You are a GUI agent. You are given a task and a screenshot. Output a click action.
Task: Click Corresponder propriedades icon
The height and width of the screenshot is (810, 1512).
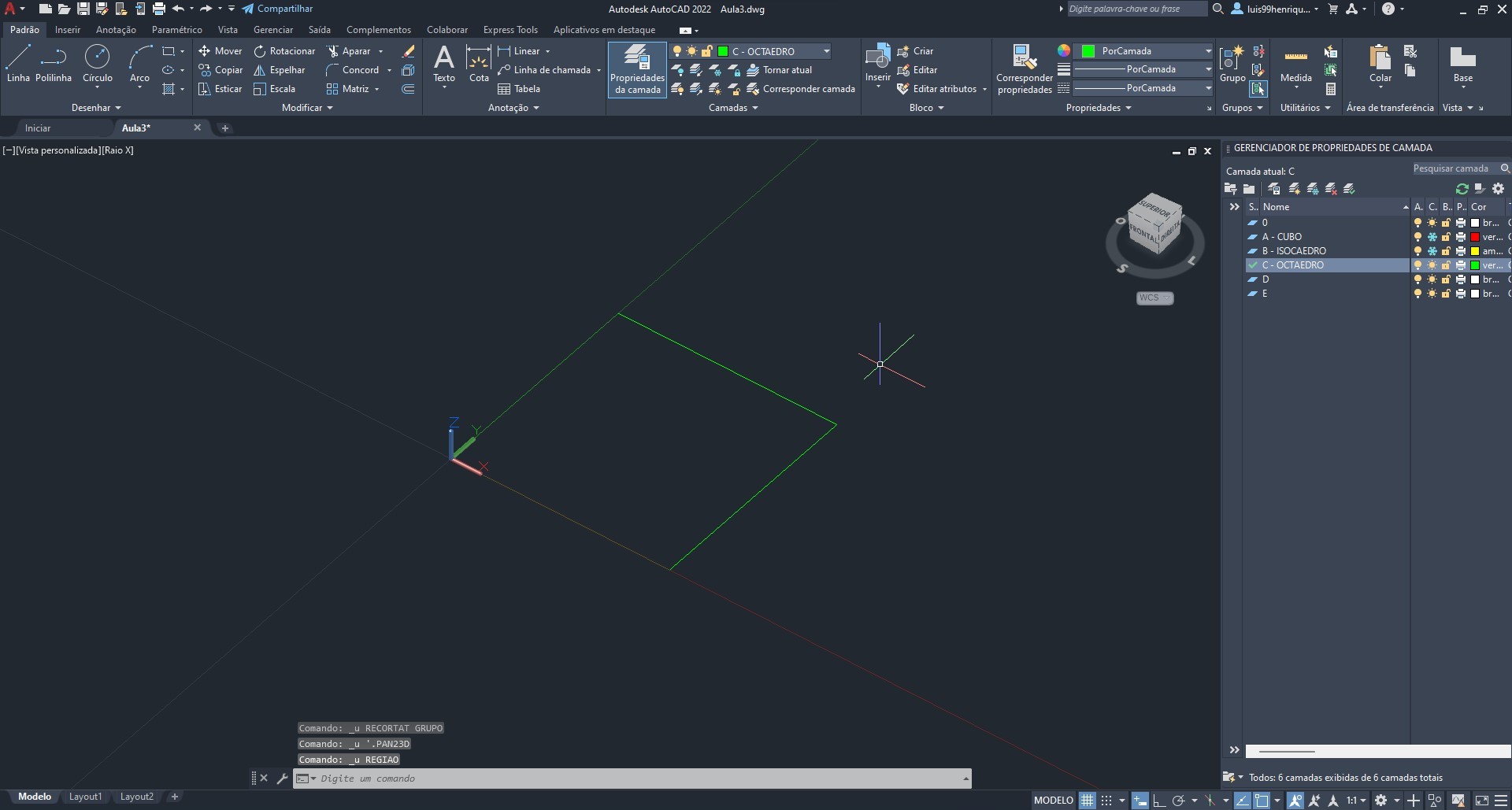click(x=1024, y=69)
